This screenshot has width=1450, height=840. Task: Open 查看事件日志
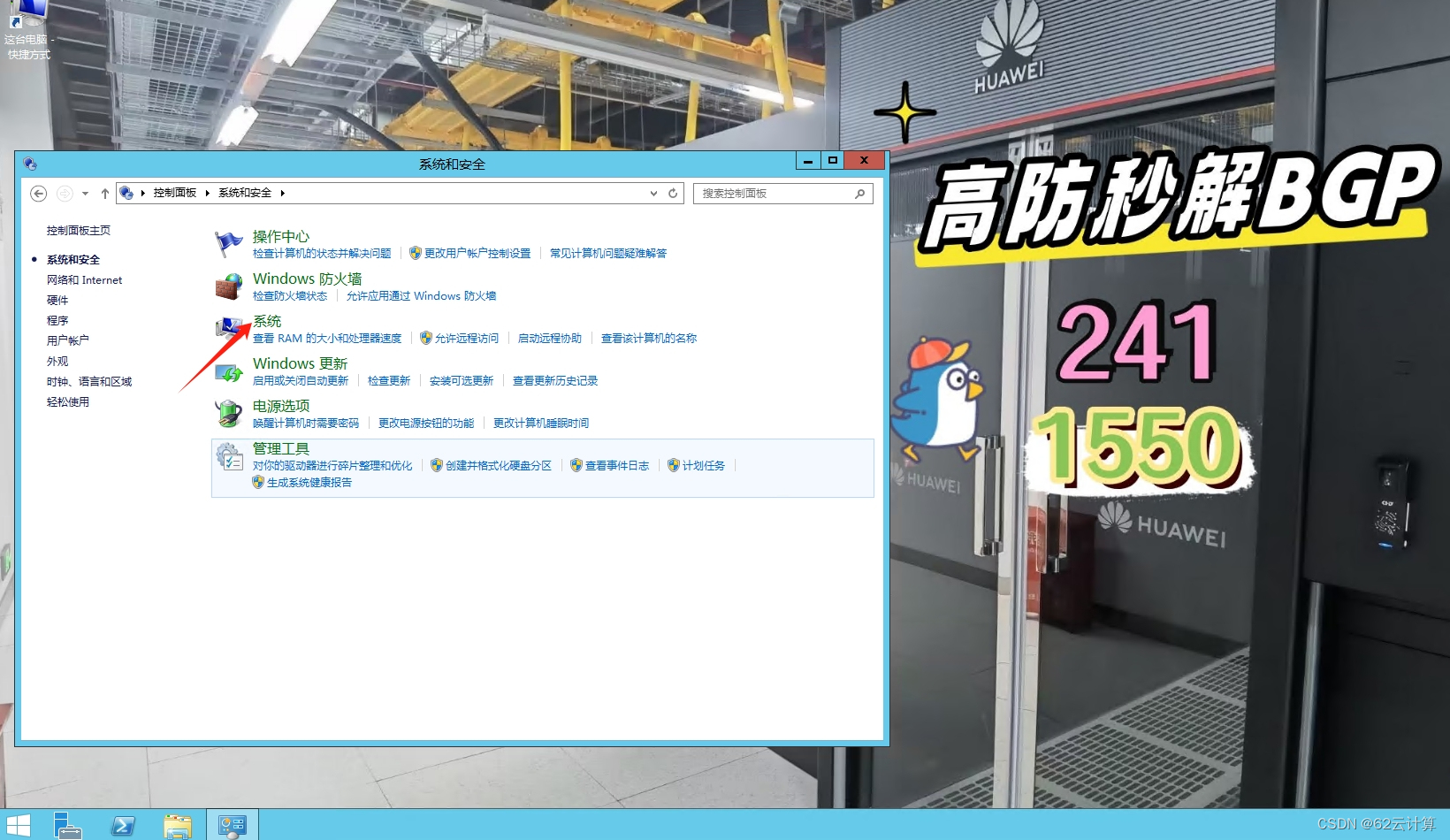617,465
